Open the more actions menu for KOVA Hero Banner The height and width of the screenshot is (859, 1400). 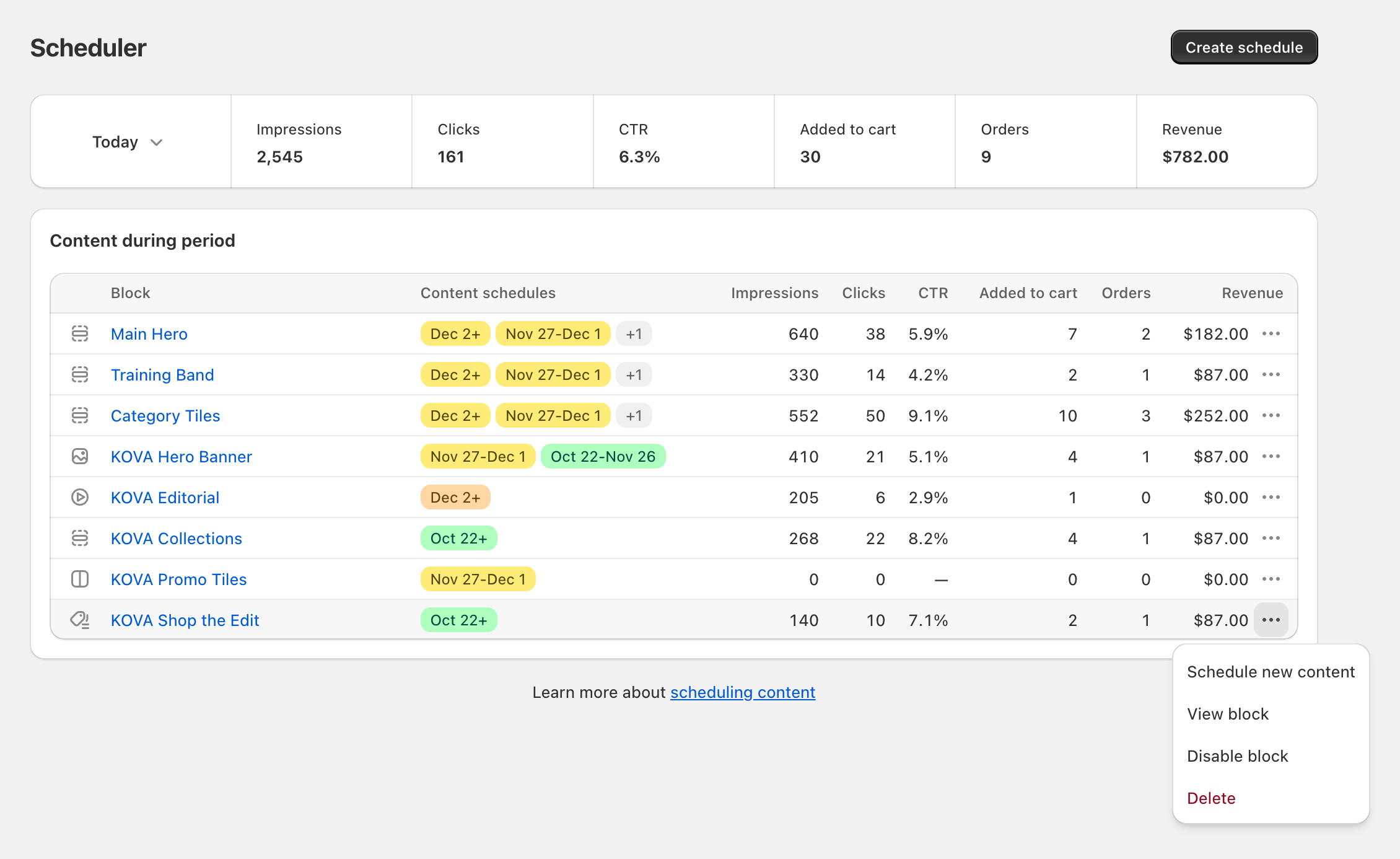tap(1271, 456)
